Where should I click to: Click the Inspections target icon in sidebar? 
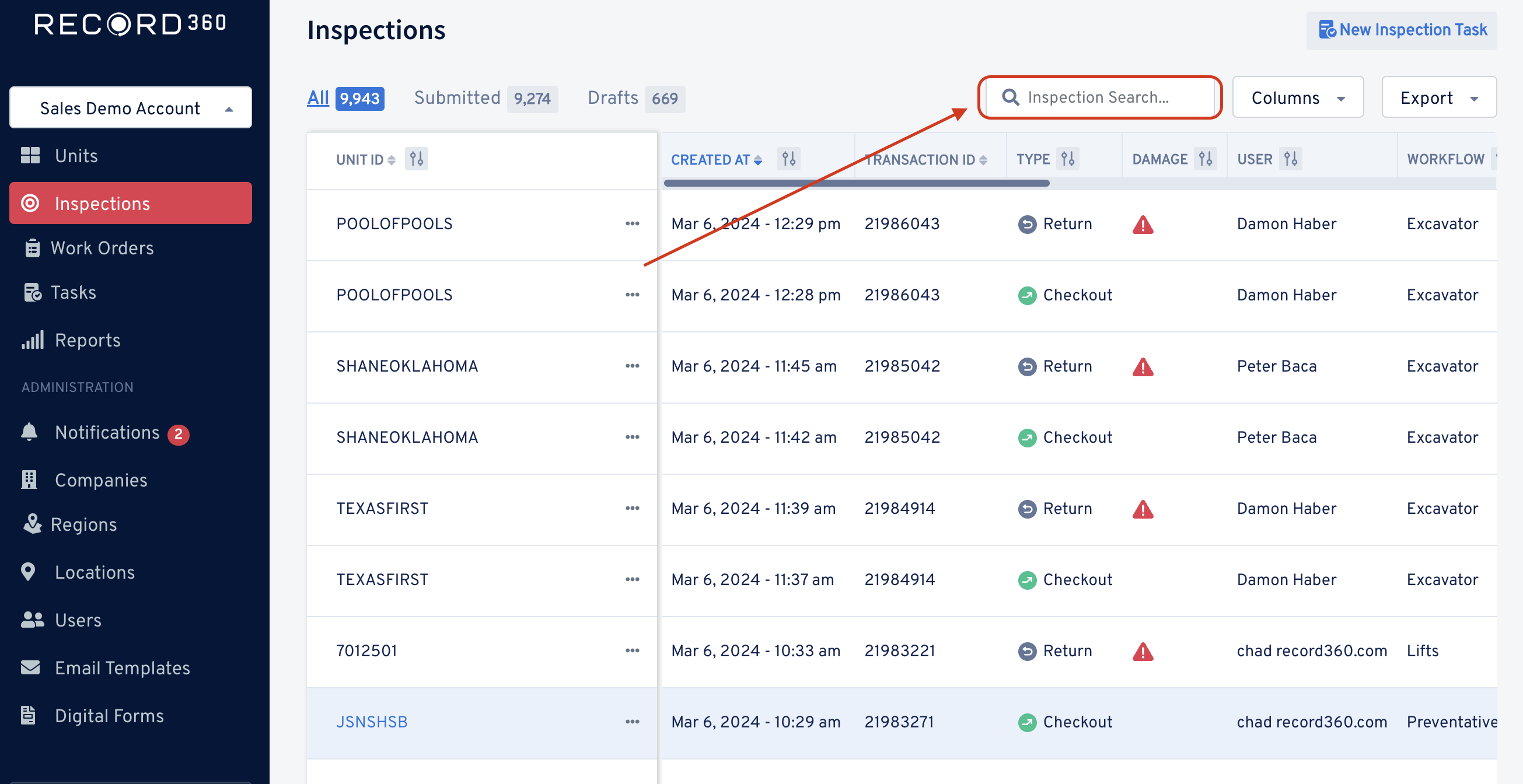point(30,204)
